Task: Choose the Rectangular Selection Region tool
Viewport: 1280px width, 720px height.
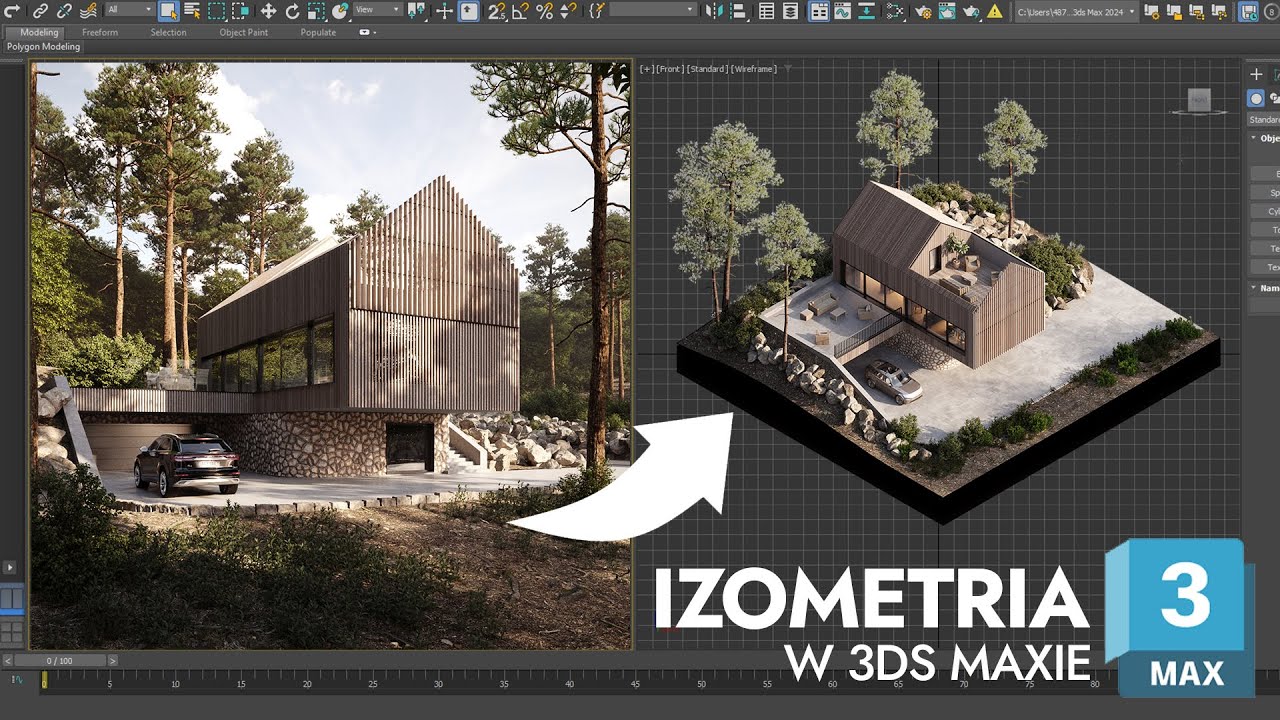Action: pyautogui.click(x=216, y=11)
